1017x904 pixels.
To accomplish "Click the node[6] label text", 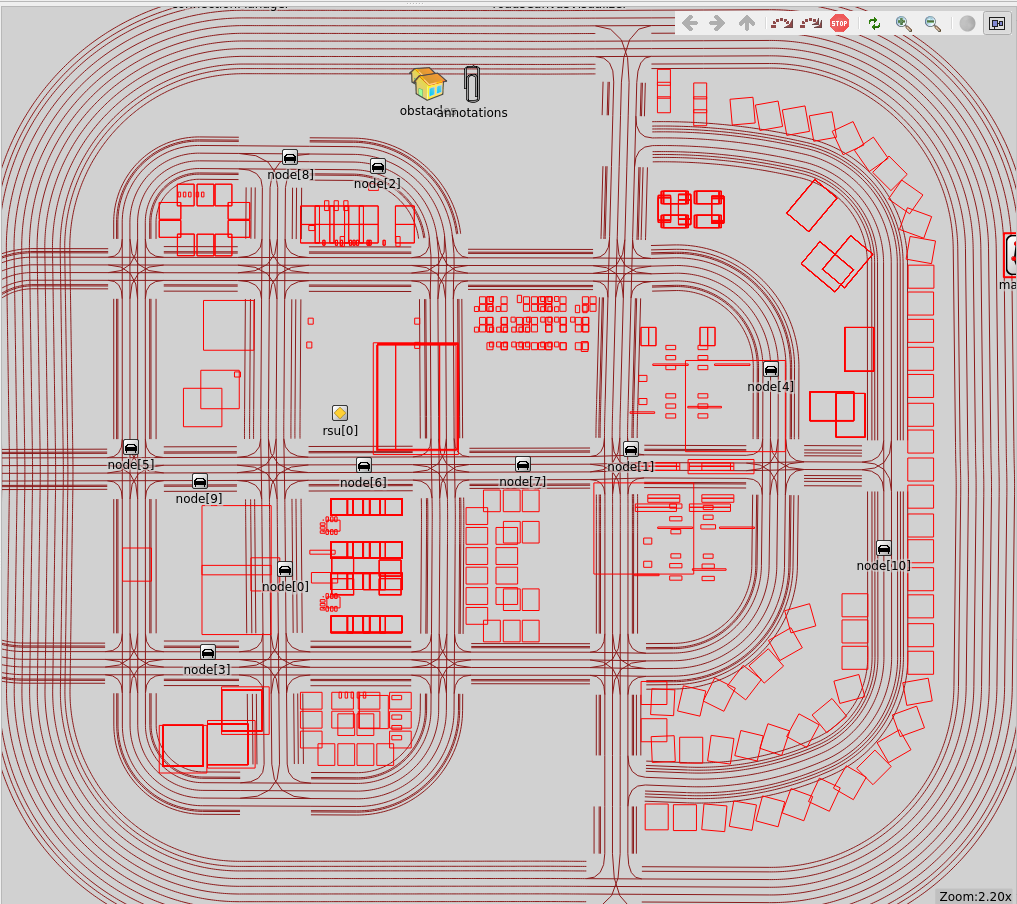I will click(x=363, y=482).
